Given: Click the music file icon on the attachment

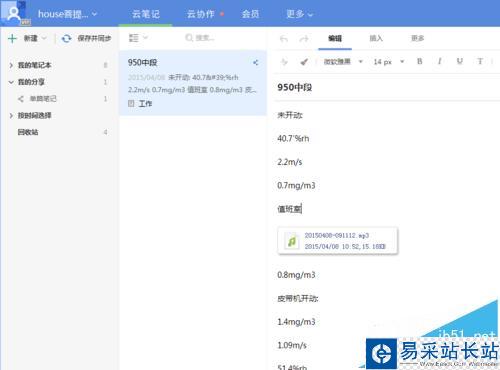Looking at the screenshot, I should coord(292,241).
